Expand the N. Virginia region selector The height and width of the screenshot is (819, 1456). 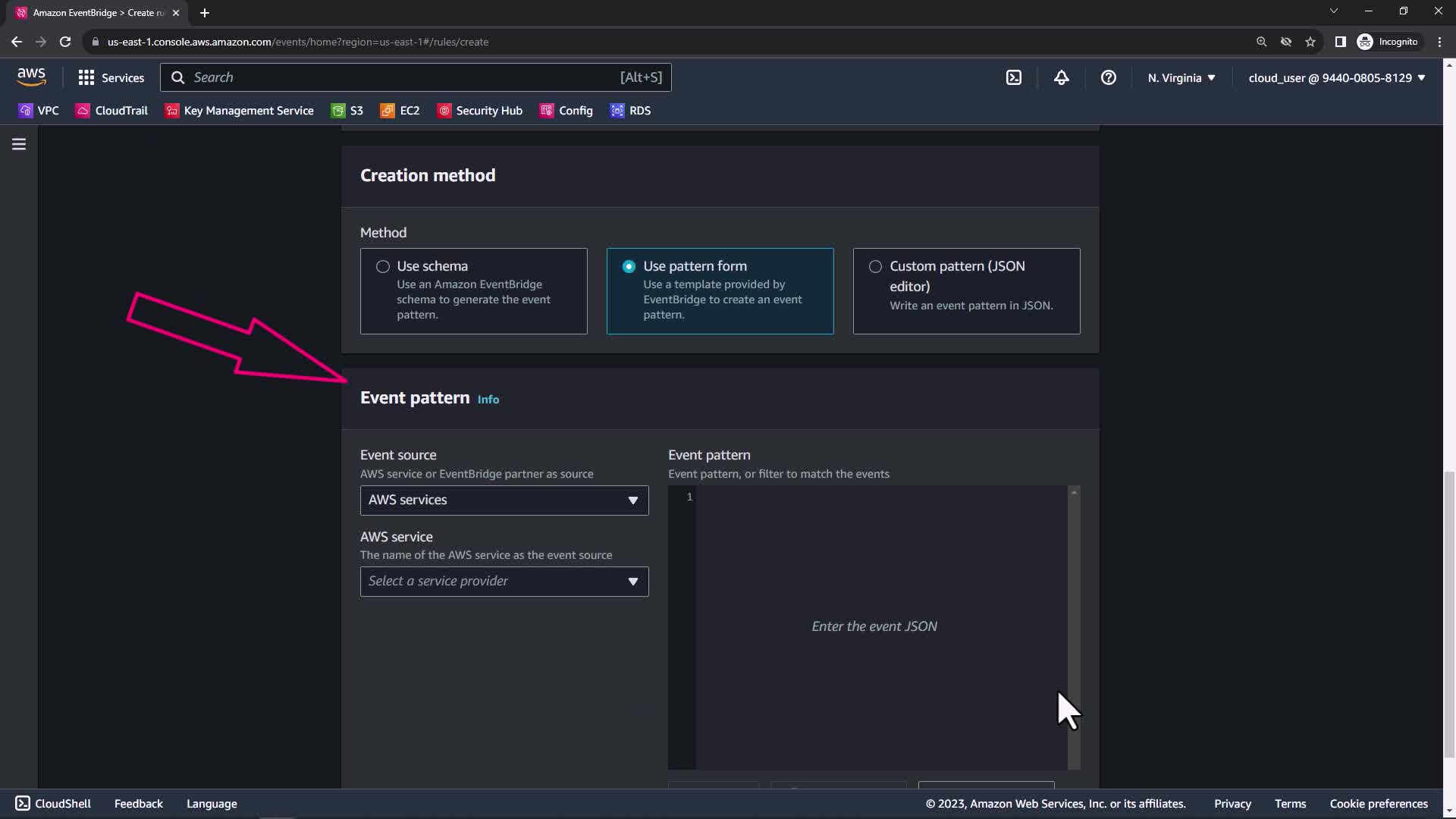[x=1181, y=77]
